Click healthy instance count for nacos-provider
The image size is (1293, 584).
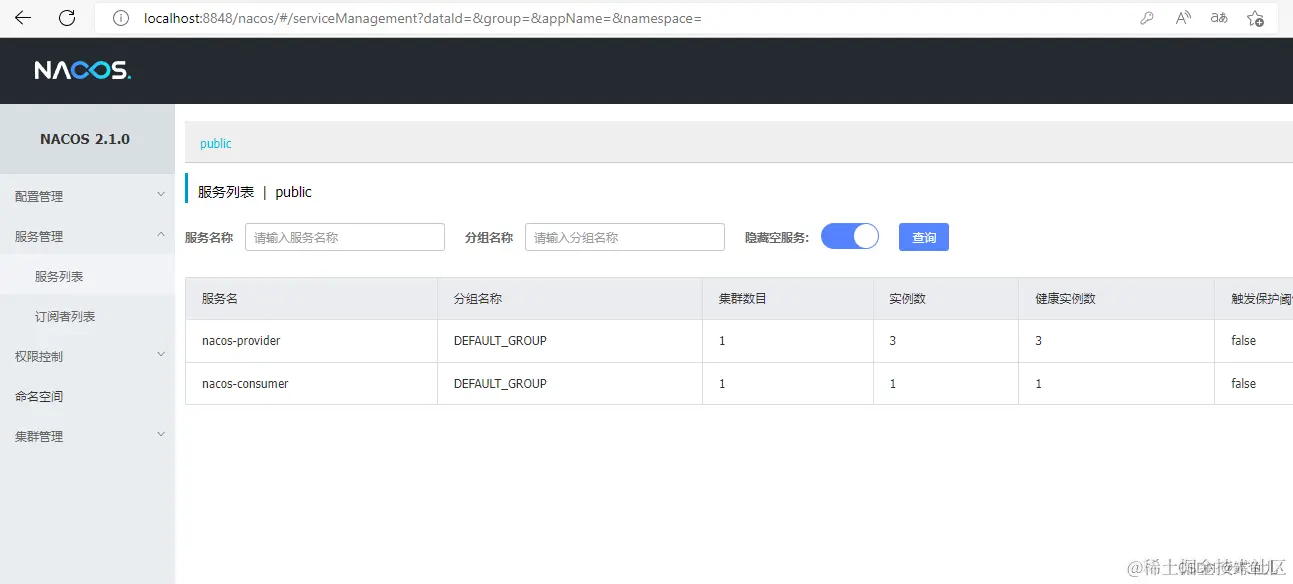[x=1038, y=341]
